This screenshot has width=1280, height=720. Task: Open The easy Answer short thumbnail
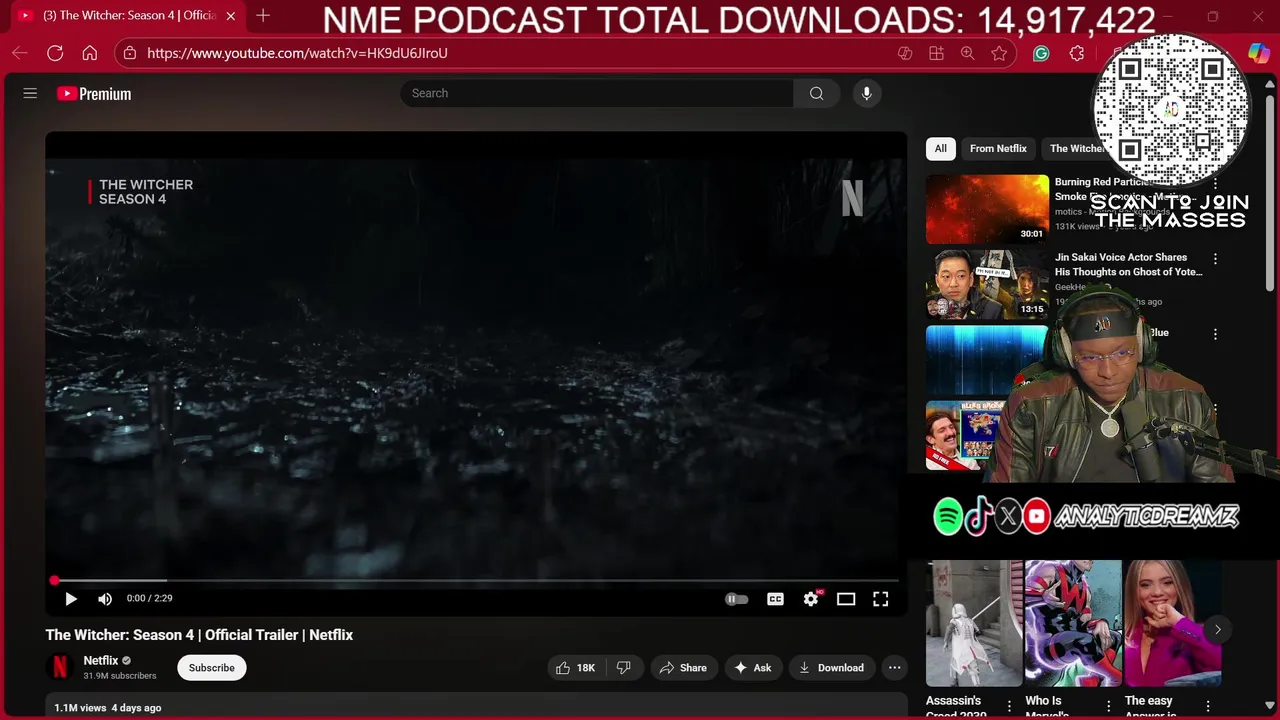click(1173, 623)
